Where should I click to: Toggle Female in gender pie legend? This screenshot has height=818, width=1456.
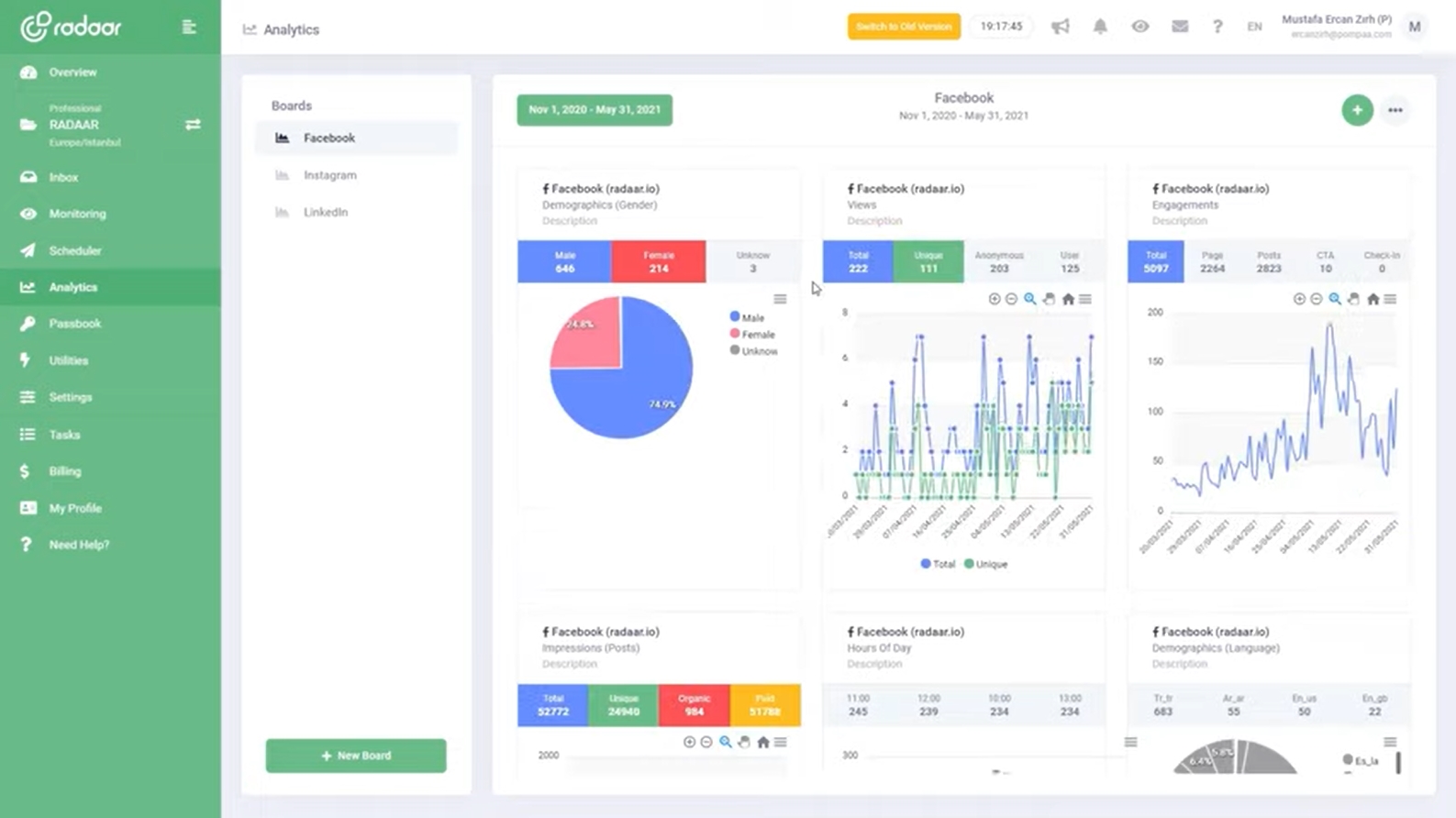pos(753,335)
